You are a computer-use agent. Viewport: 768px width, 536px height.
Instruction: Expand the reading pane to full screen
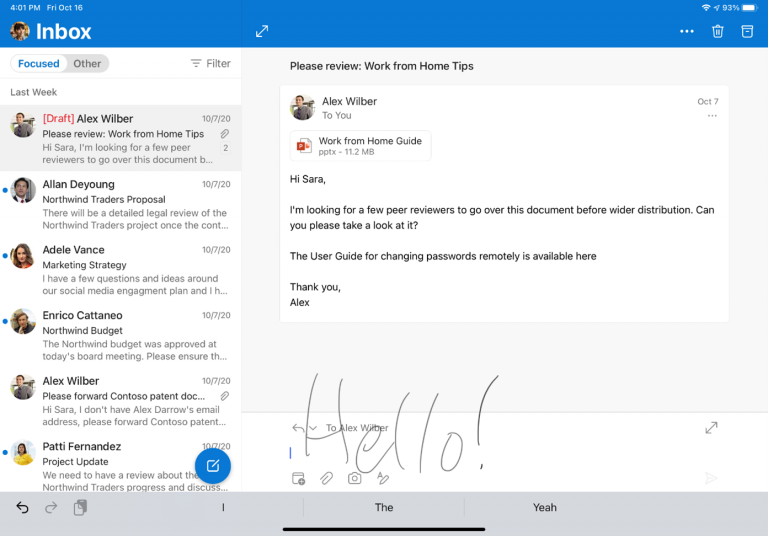point(262,31)
